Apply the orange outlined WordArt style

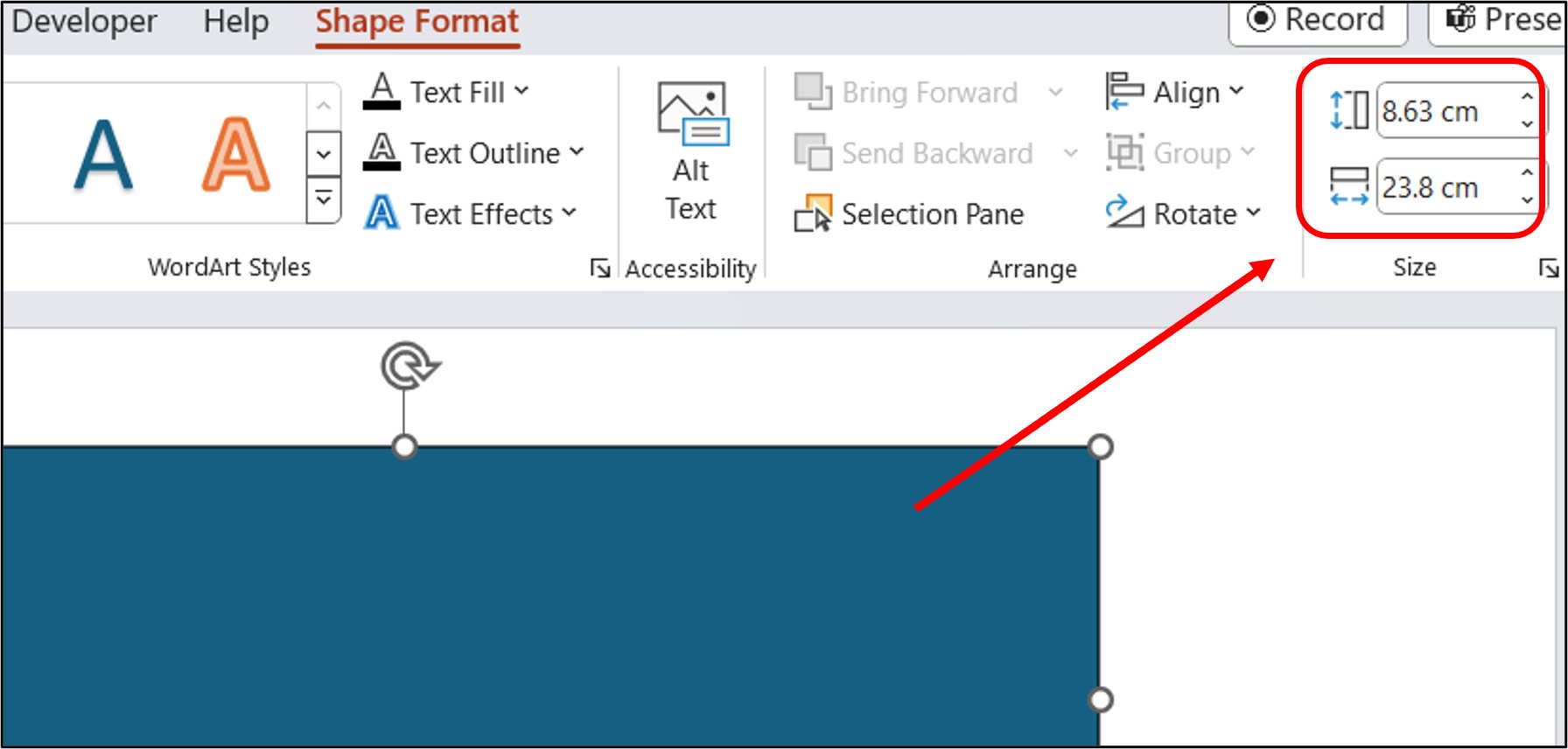click(x=236, y=155)
